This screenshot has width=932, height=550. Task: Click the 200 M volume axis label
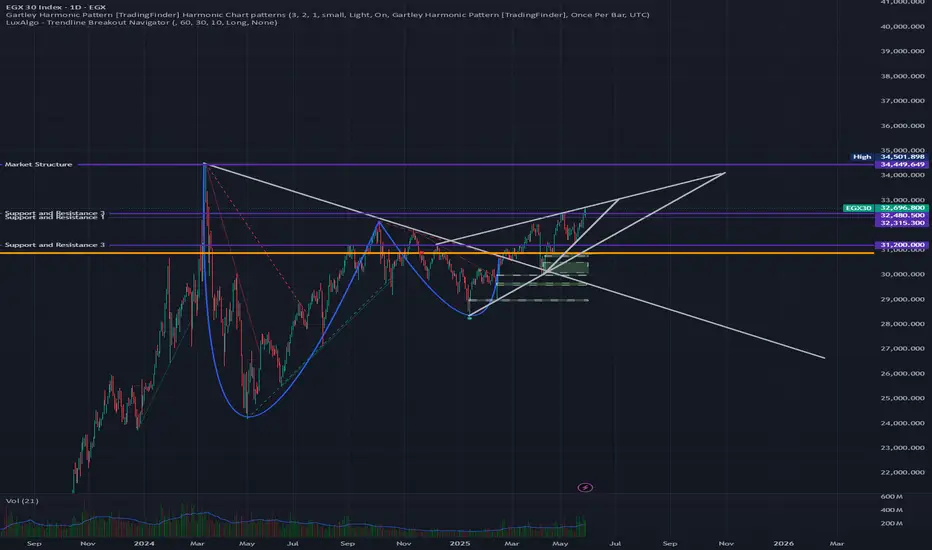point(891,523)
